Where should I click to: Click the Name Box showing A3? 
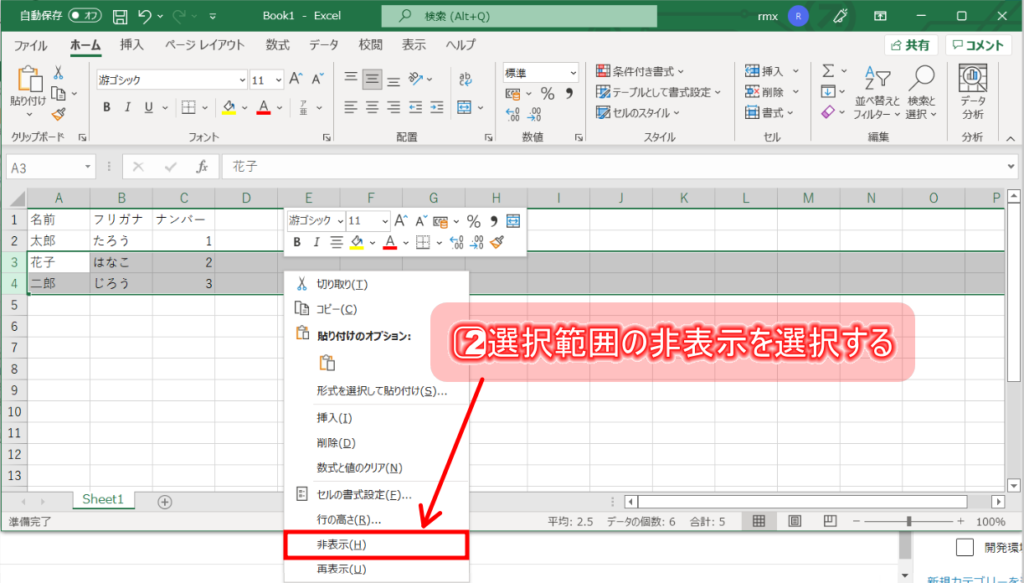pos(45,167)
